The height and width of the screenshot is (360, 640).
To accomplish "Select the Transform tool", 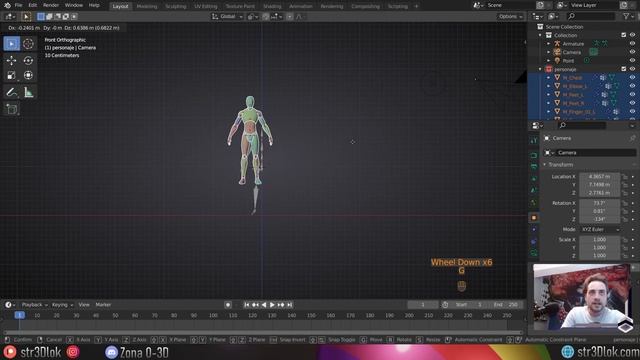I will (28, 75).
